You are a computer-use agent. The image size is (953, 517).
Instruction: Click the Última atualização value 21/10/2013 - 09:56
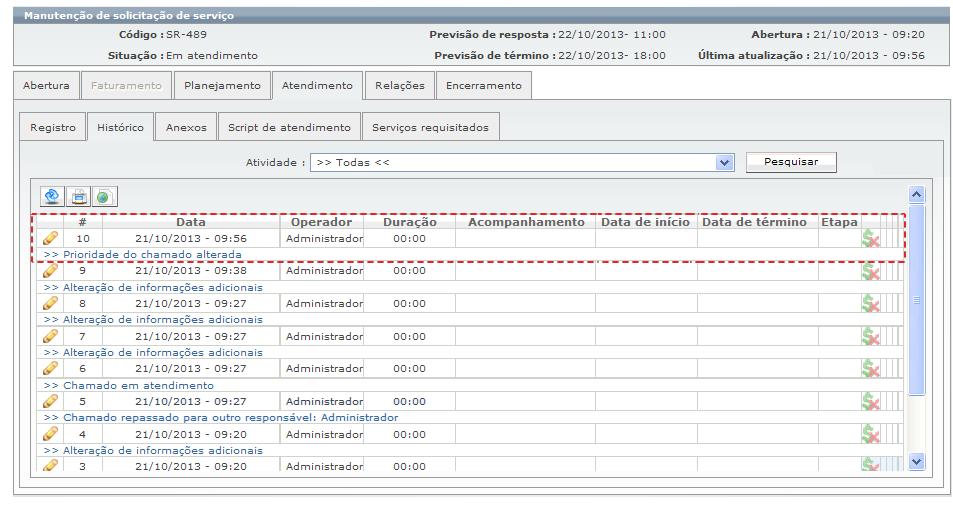[869, 55]
